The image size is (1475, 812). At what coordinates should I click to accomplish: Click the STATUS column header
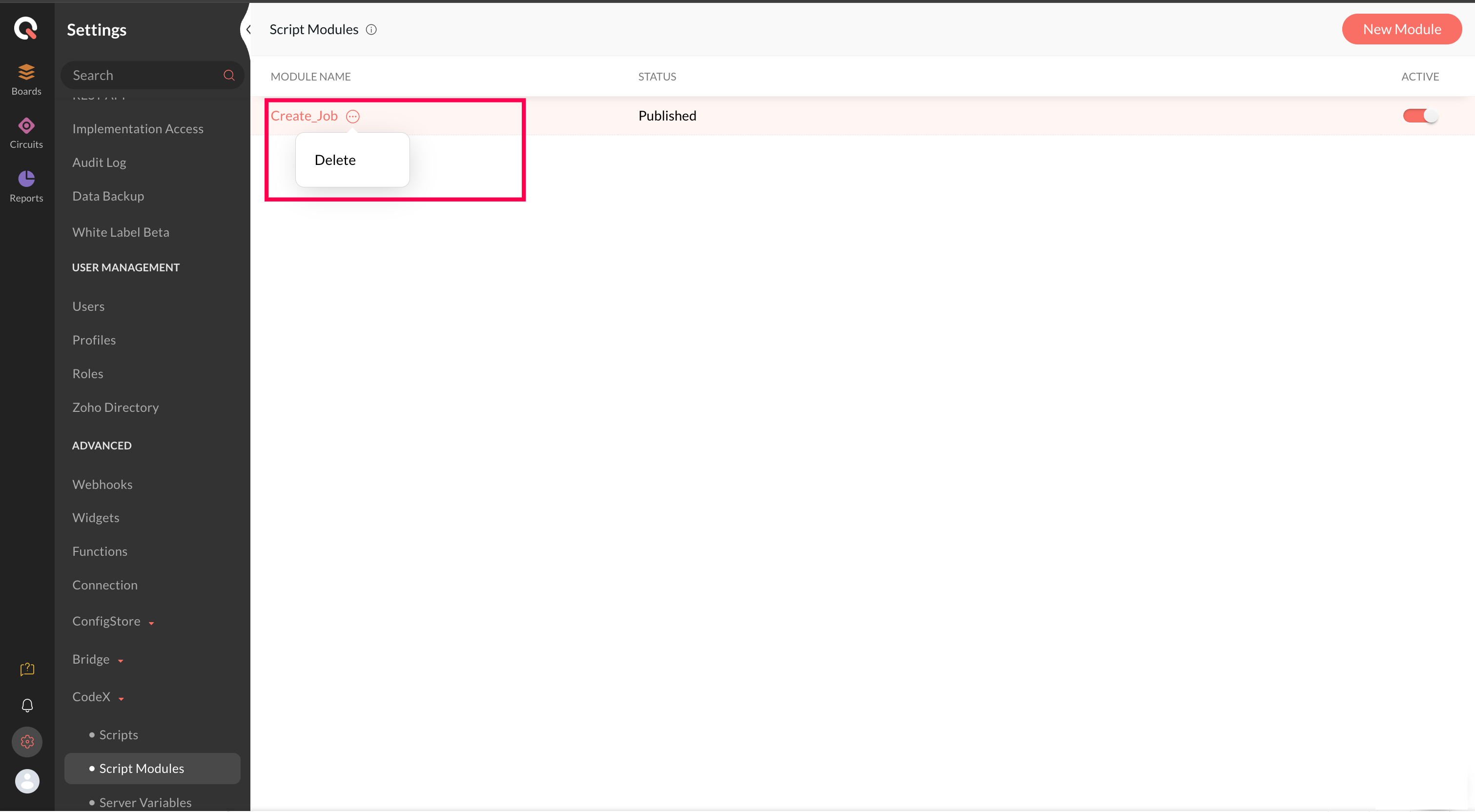[657, 77]
